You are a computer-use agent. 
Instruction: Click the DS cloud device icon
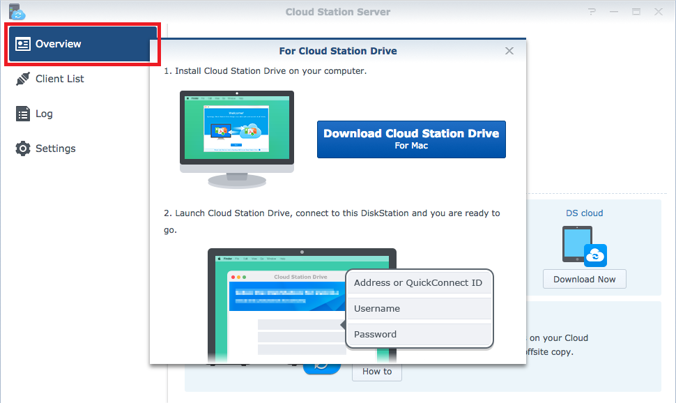point(585,245)
